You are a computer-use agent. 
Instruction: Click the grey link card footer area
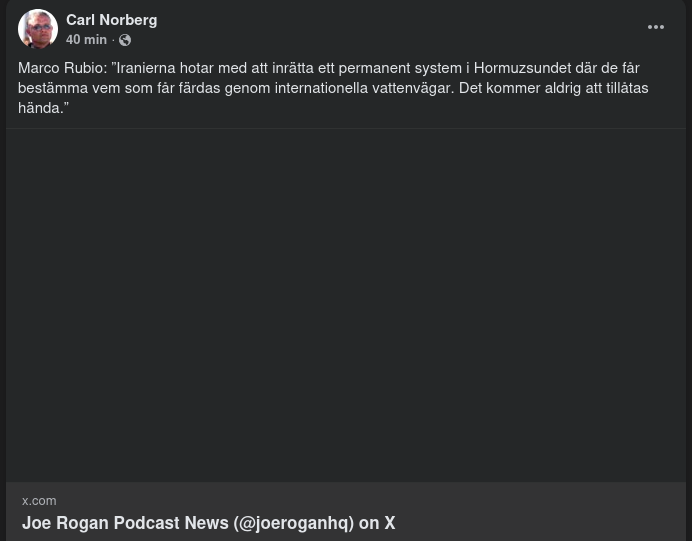(346, 511)
